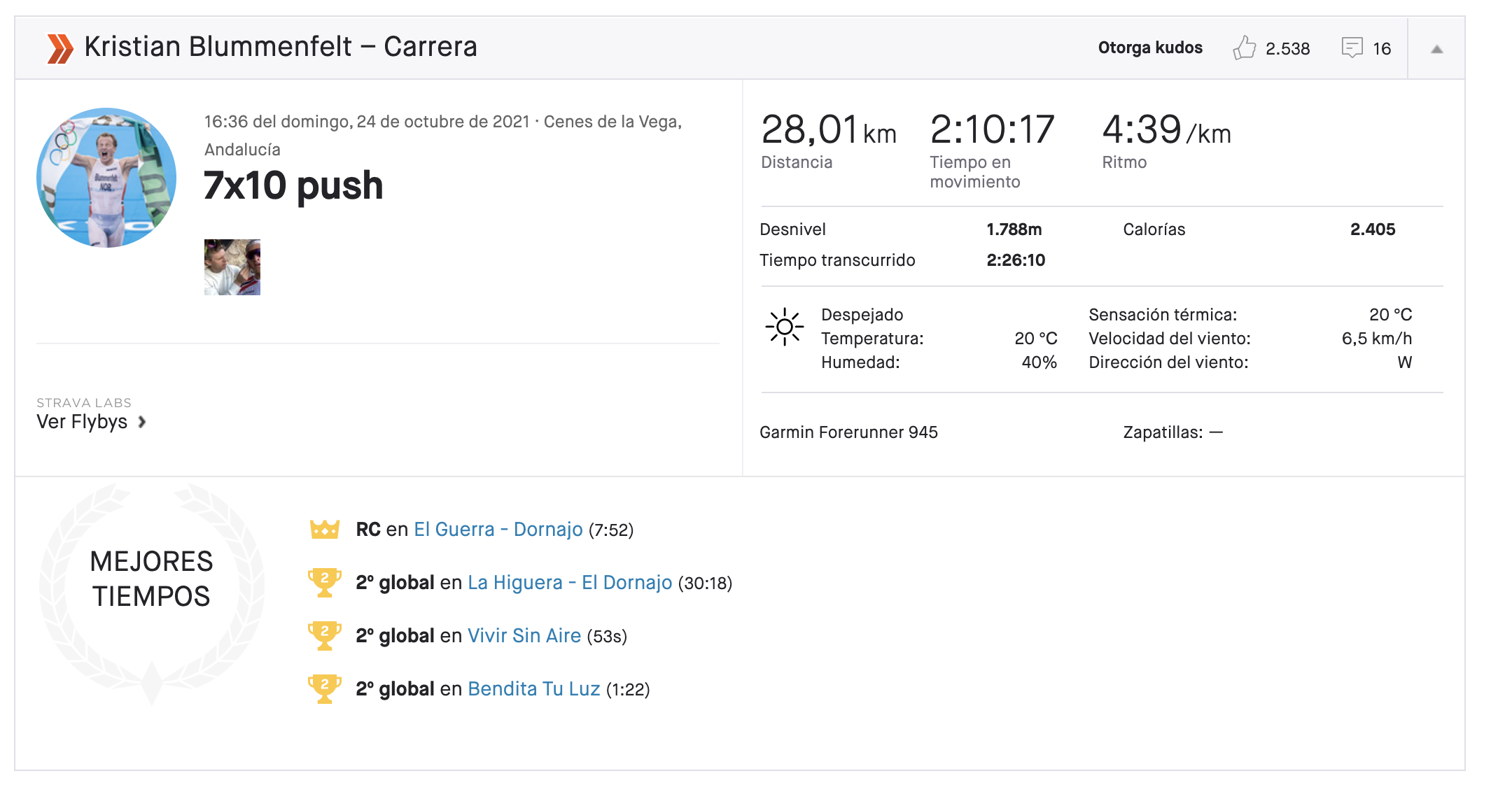This screenshot has height=792, width=1512.
Task: Click Kristian Blummenfelt's profile avatar
Action: click(x=106, y=178)
